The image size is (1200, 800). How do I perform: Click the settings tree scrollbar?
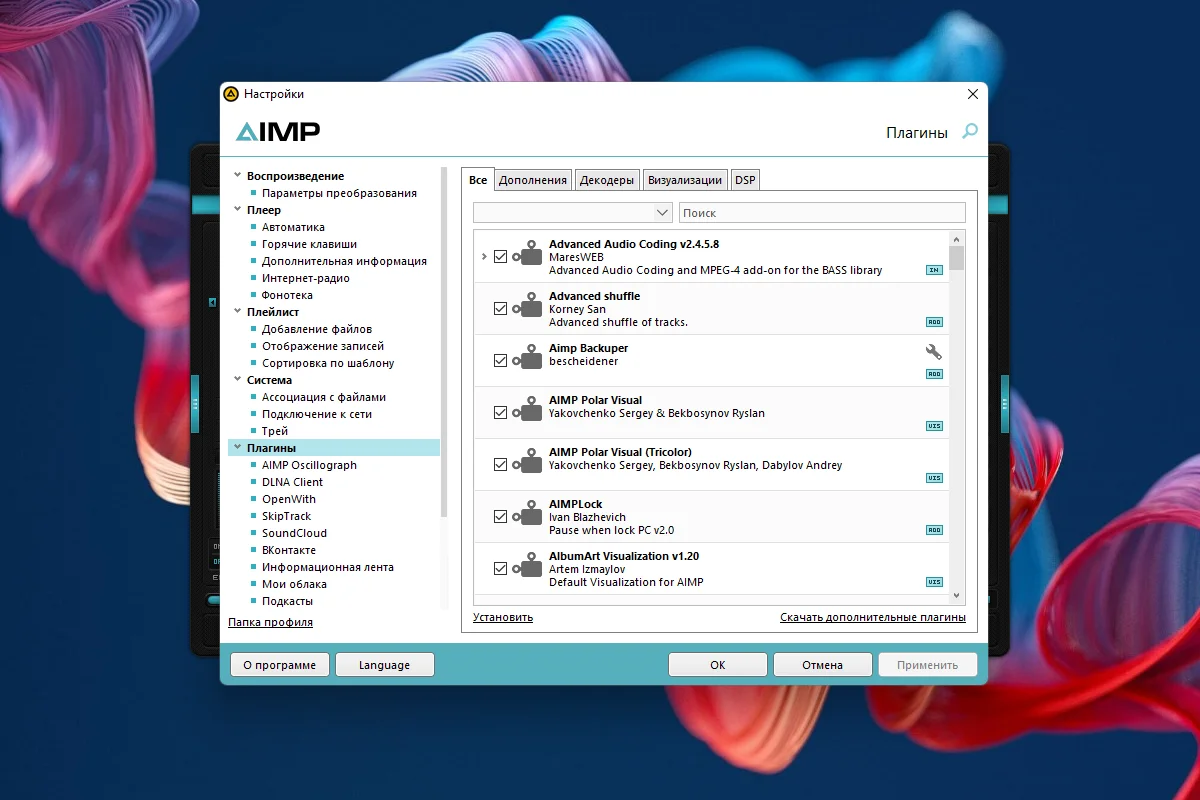click(x=444, y=340)
